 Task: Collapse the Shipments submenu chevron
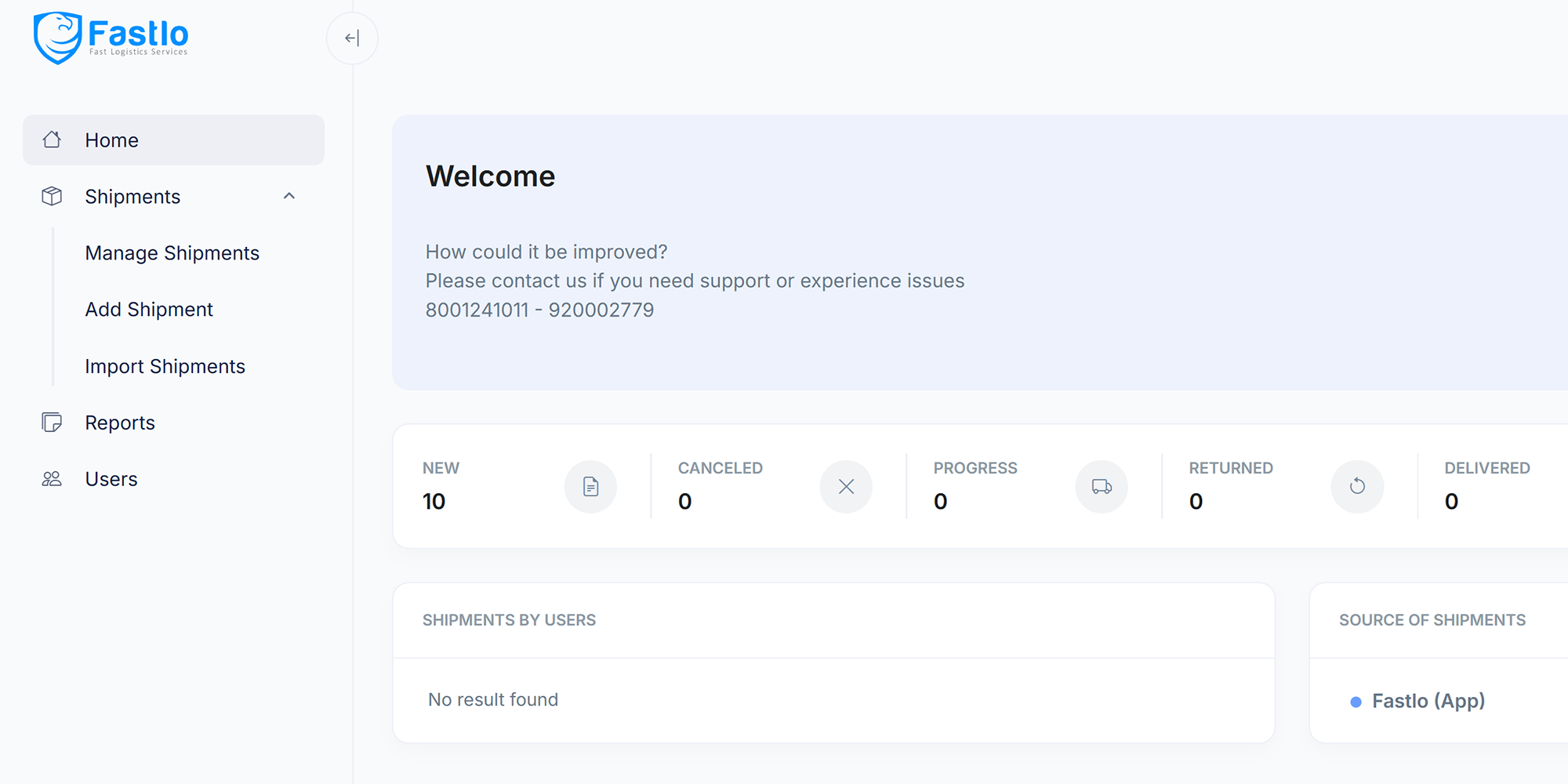pyautogui.click(x=289, y=196)
